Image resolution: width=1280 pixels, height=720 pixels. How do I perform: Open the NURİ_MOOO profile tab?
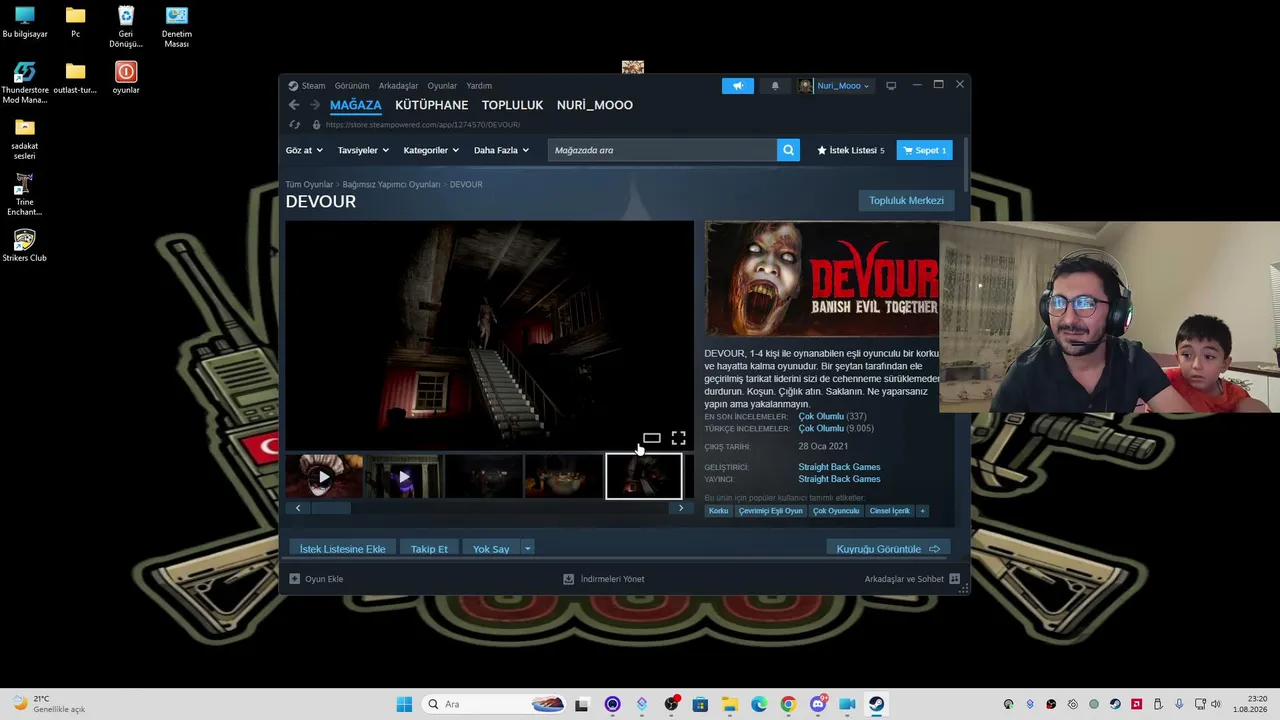pyautogui.click(x=595, y=105)
